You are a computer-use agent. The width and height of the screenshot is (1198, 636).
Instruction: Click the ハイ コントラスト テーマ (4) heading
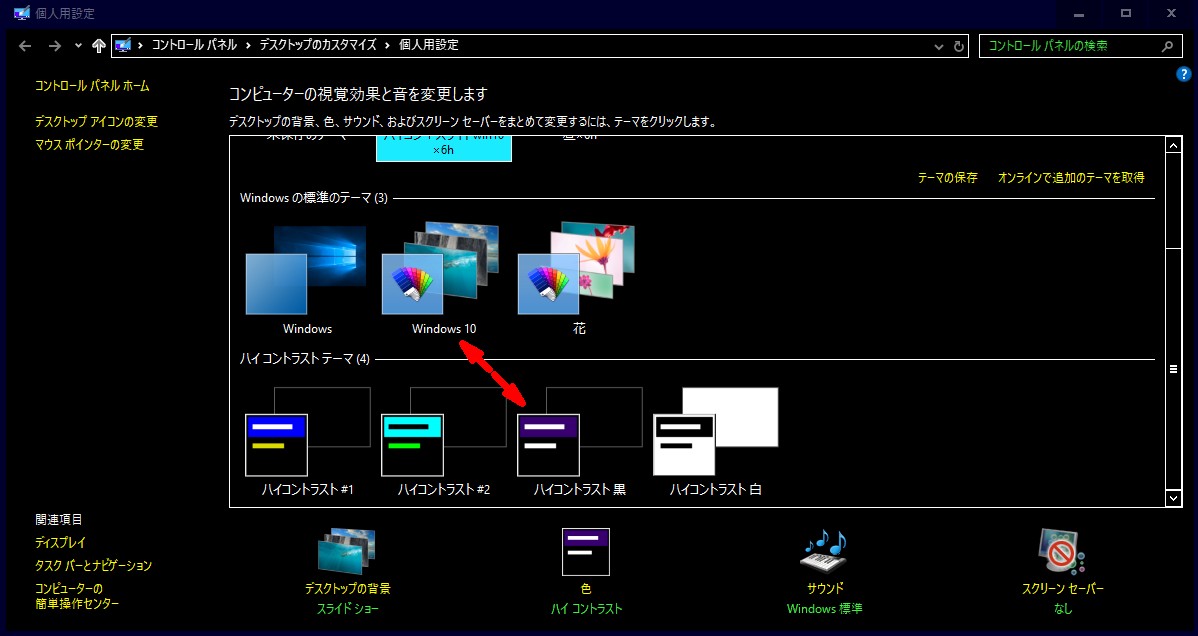click(x=305, y=359)
